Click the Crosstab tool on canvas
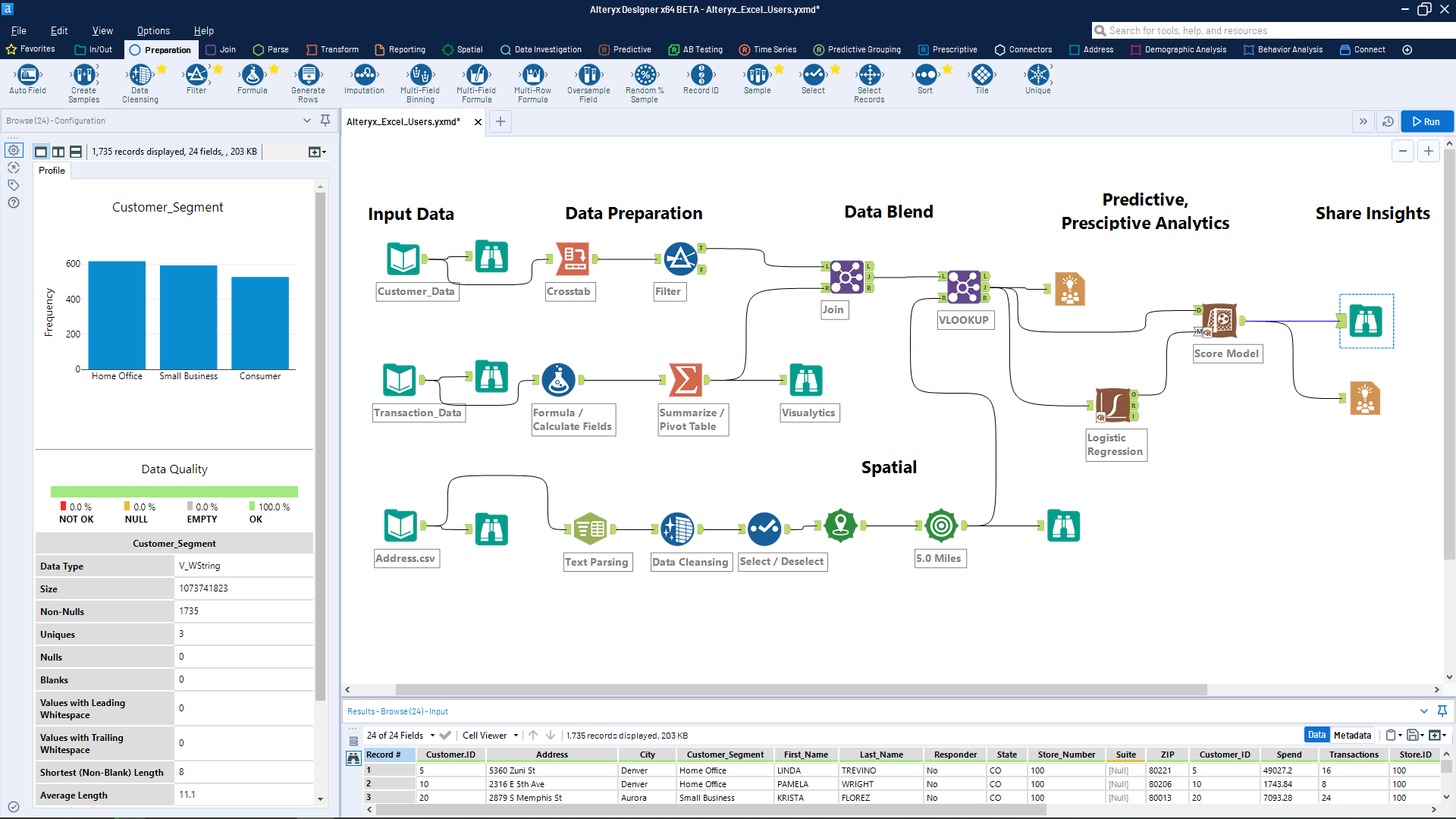1456x819 pixels. pyautogui.click(x=573, y=259)
